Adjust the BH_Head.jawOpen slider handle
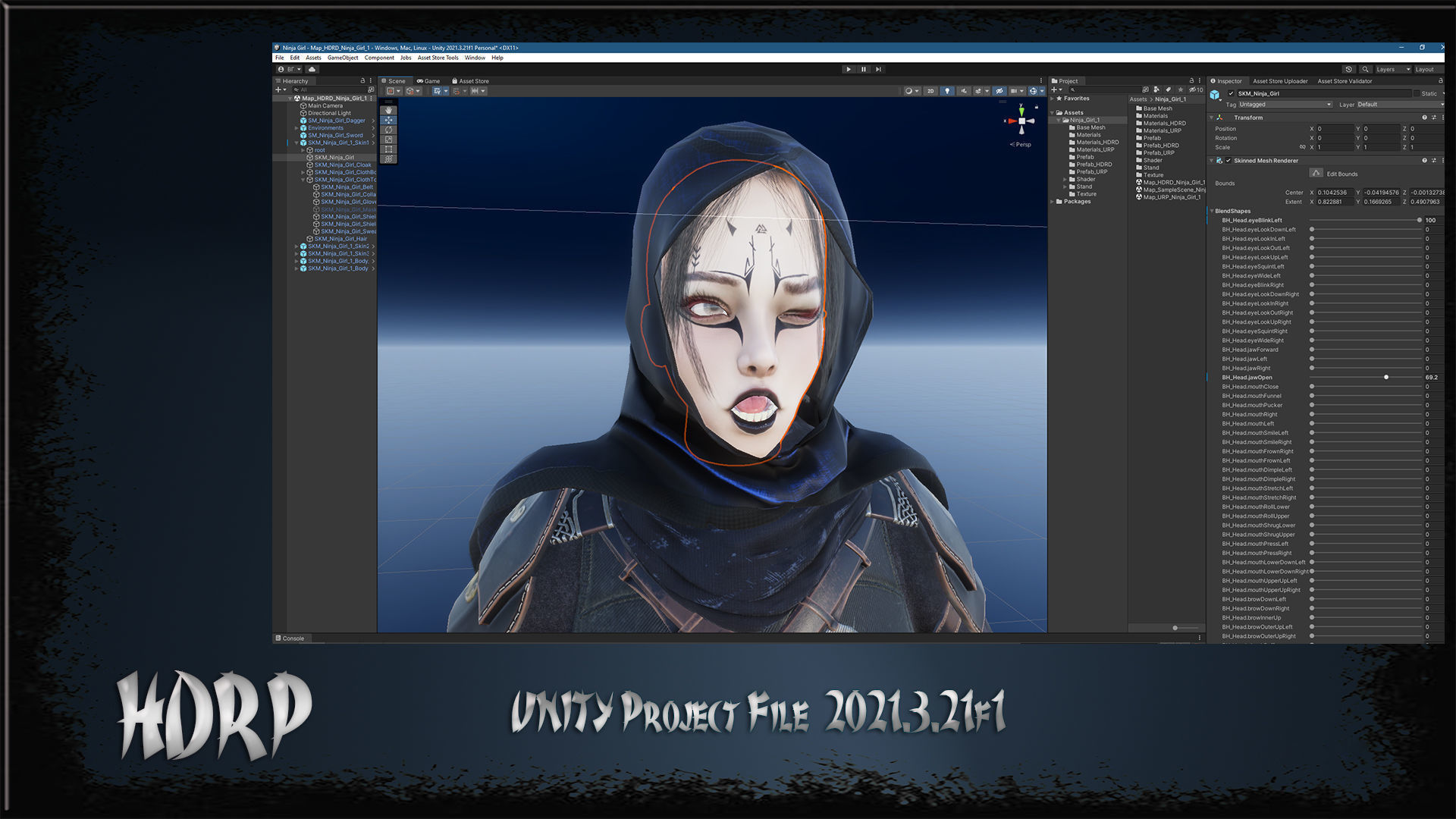The height and width of the screenshot is (819, 1456). (1386, 377)
